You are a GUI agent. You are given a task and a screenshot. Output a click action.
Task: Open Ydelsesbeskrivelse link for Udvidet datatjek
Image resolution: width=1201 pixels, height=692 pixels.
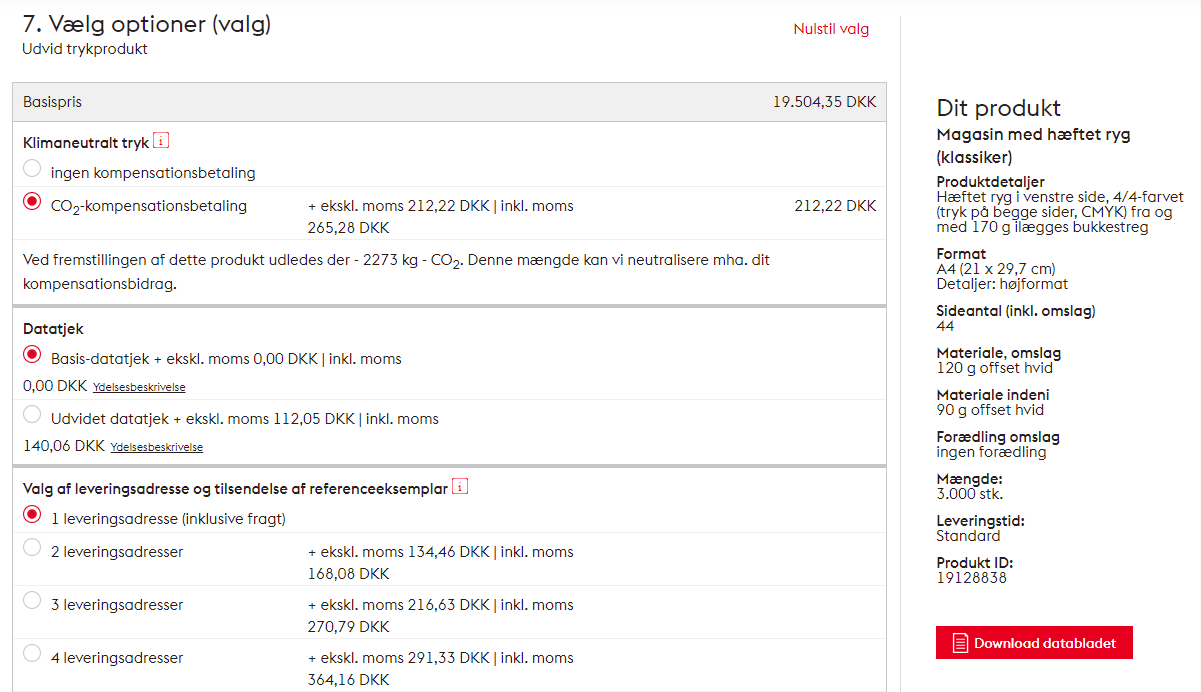pyautogui.click(x=156, y=447)
